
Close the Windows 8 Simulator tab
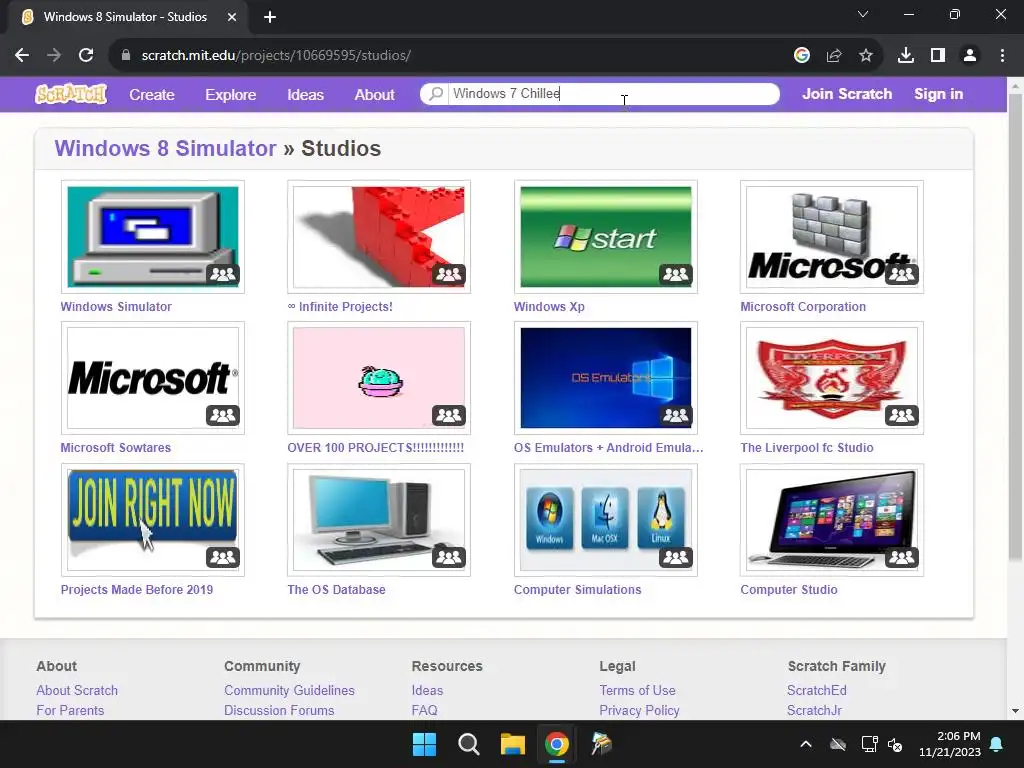coord(232,17)
